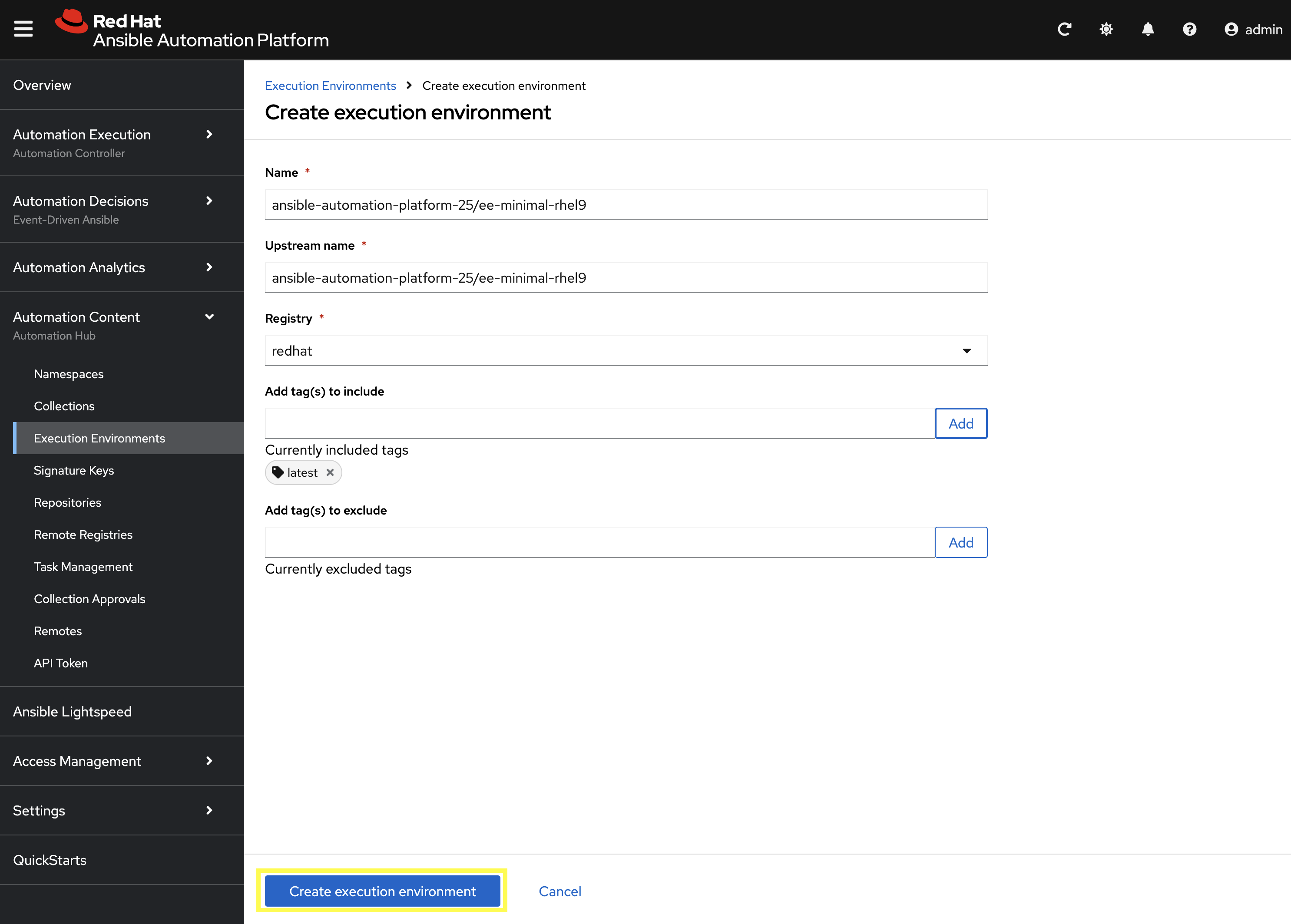
Task: Select Namespaces in the sidebar
Action: pos(68,374)
